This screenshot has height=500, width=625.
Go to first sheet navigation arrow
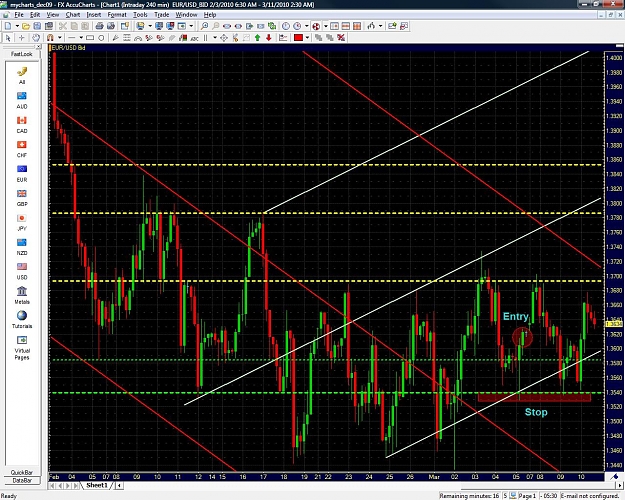(52, 486)
